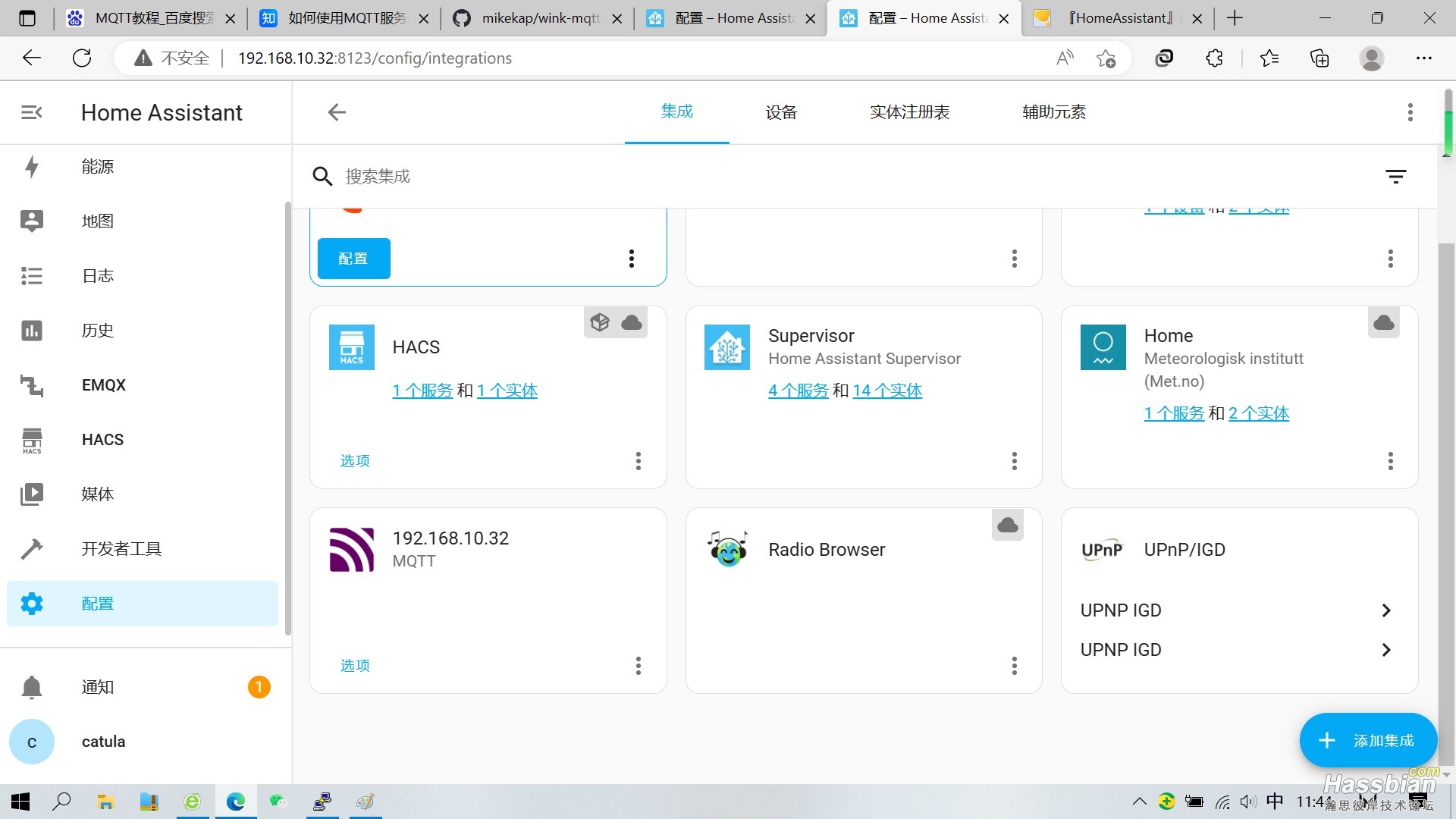The width and height of the screenshot is (1456, 819).
Task: Open the 媒体 media panel
Action: (x=143, y=494)
